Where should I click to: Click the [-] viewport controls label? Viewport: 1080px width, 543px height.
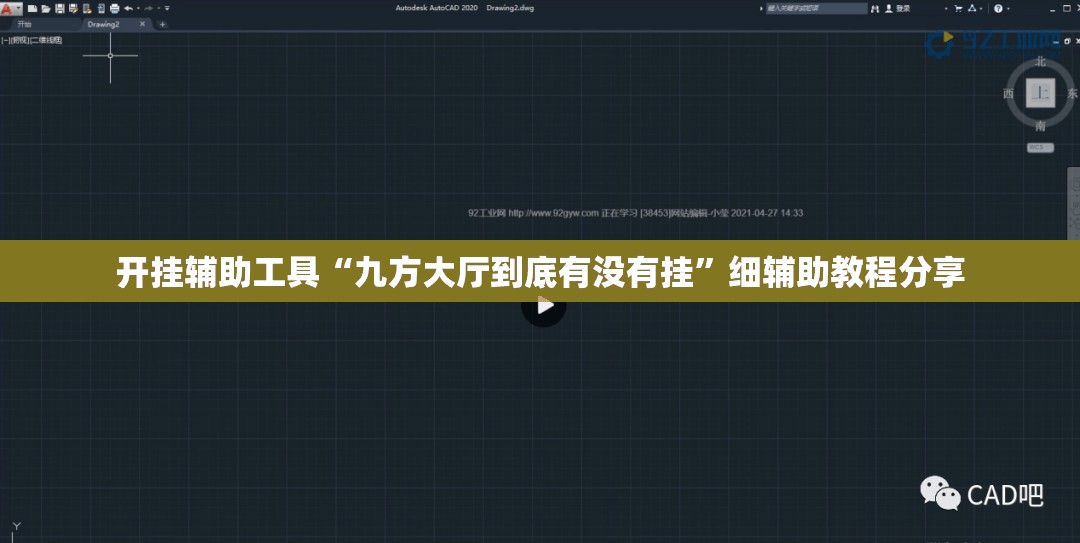6,40
